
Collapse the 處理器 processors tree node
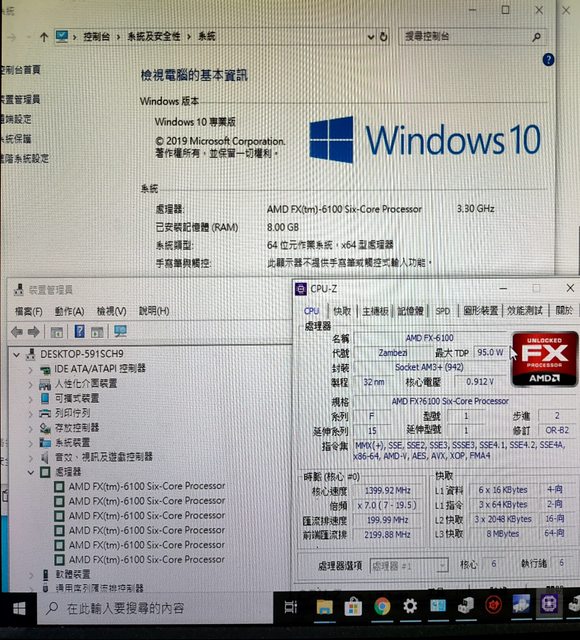31,473
